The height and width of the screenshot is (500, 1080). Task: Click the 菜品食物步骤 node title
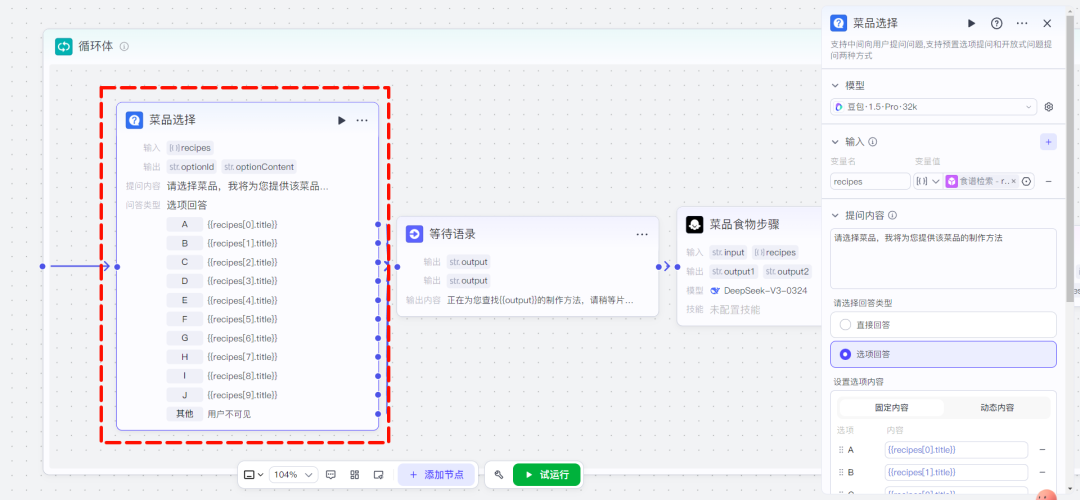[x=745, y=225]
